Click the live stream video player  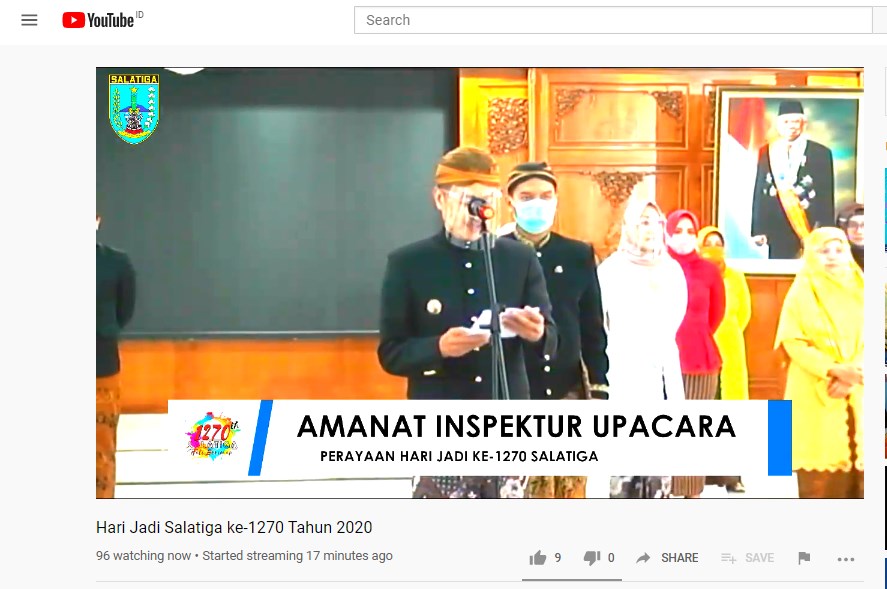(x=480, y=283)
